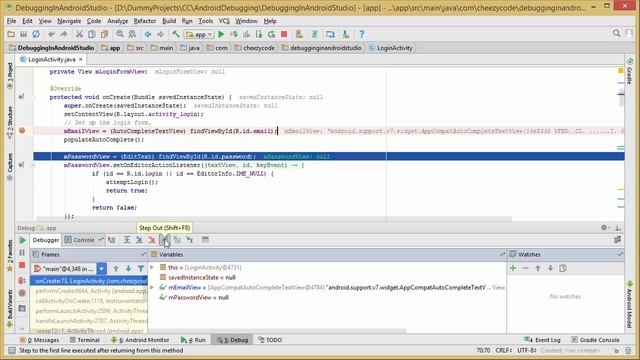Open the app run configuration dropdown
Screen dimensions: 640x360
coord(199,35)
